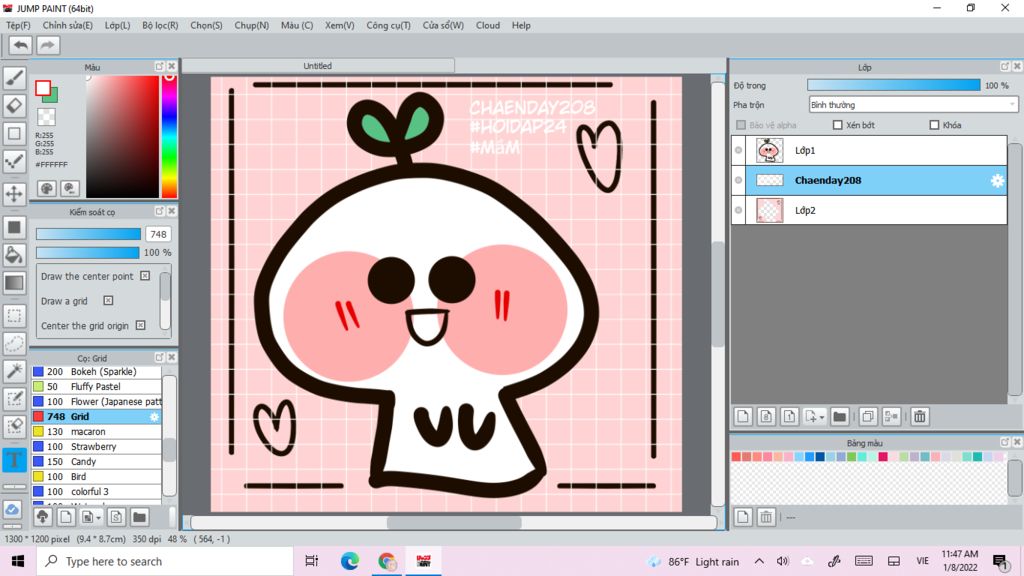
Task: Enable the Xén bớt clipping checkbox
Action: click(838, 125)
